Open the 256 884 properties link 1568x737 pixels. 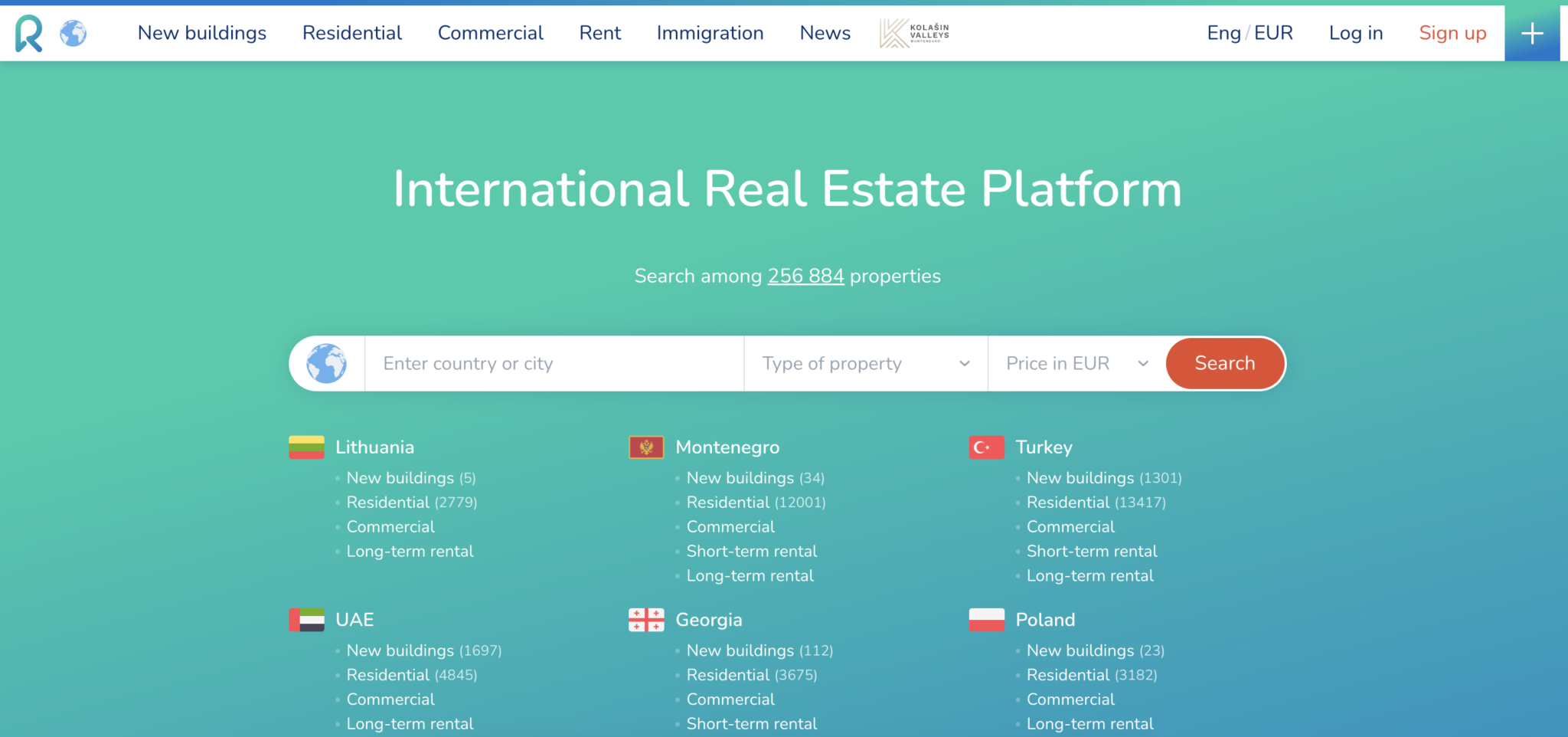tap(805, 276)
